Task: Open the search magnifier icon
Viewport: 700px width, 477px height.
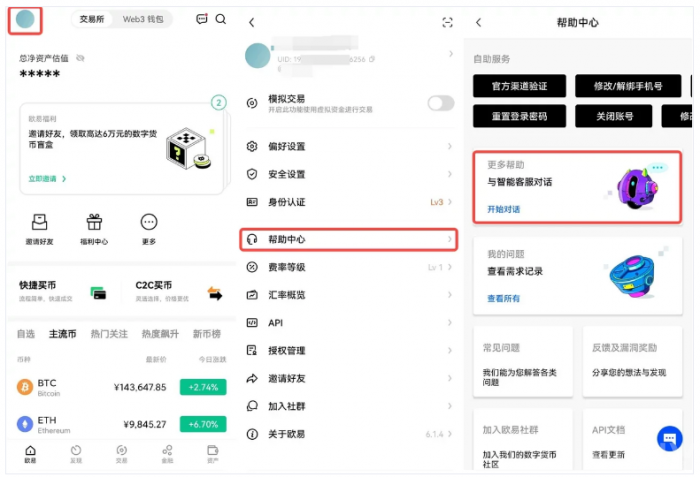Action: 221,19
